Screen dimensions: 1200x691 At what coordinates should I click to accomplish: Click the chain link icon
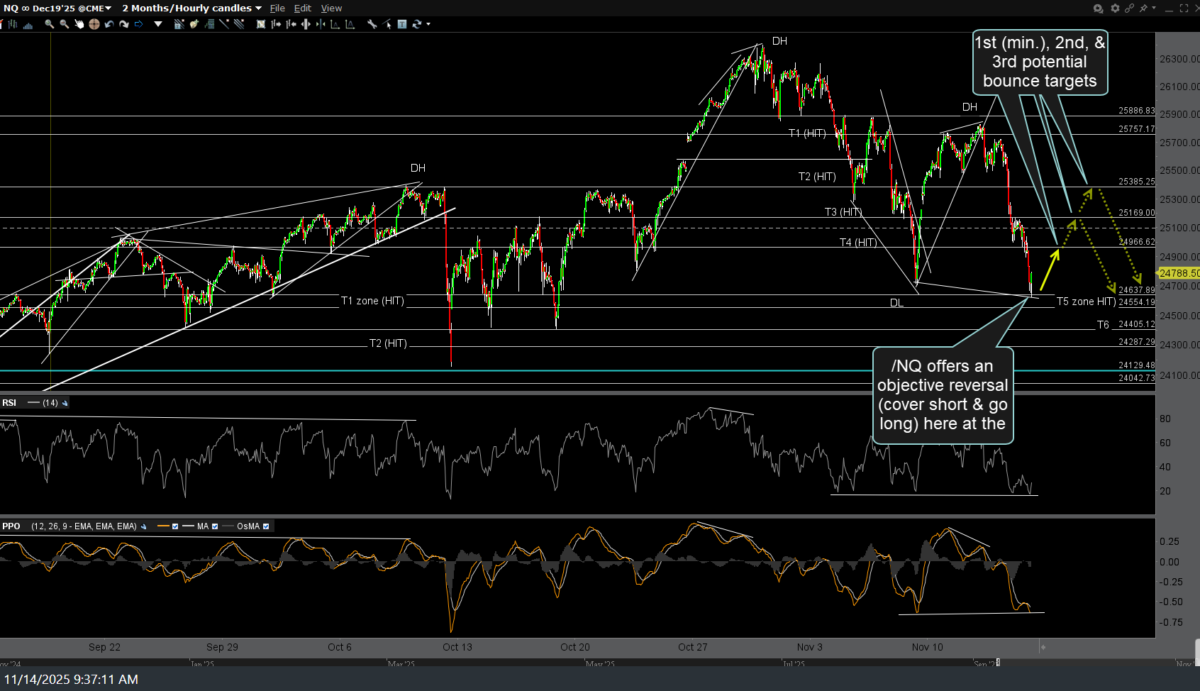pyautogui.click(x=1130, y=8)
